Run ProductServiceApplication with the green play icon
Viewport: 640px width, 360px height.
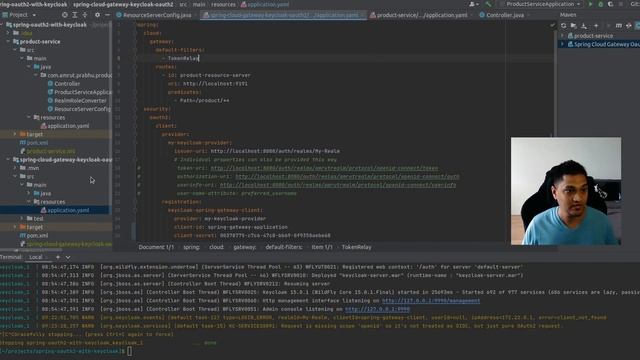pyautogui.click(x=590, y=4)
